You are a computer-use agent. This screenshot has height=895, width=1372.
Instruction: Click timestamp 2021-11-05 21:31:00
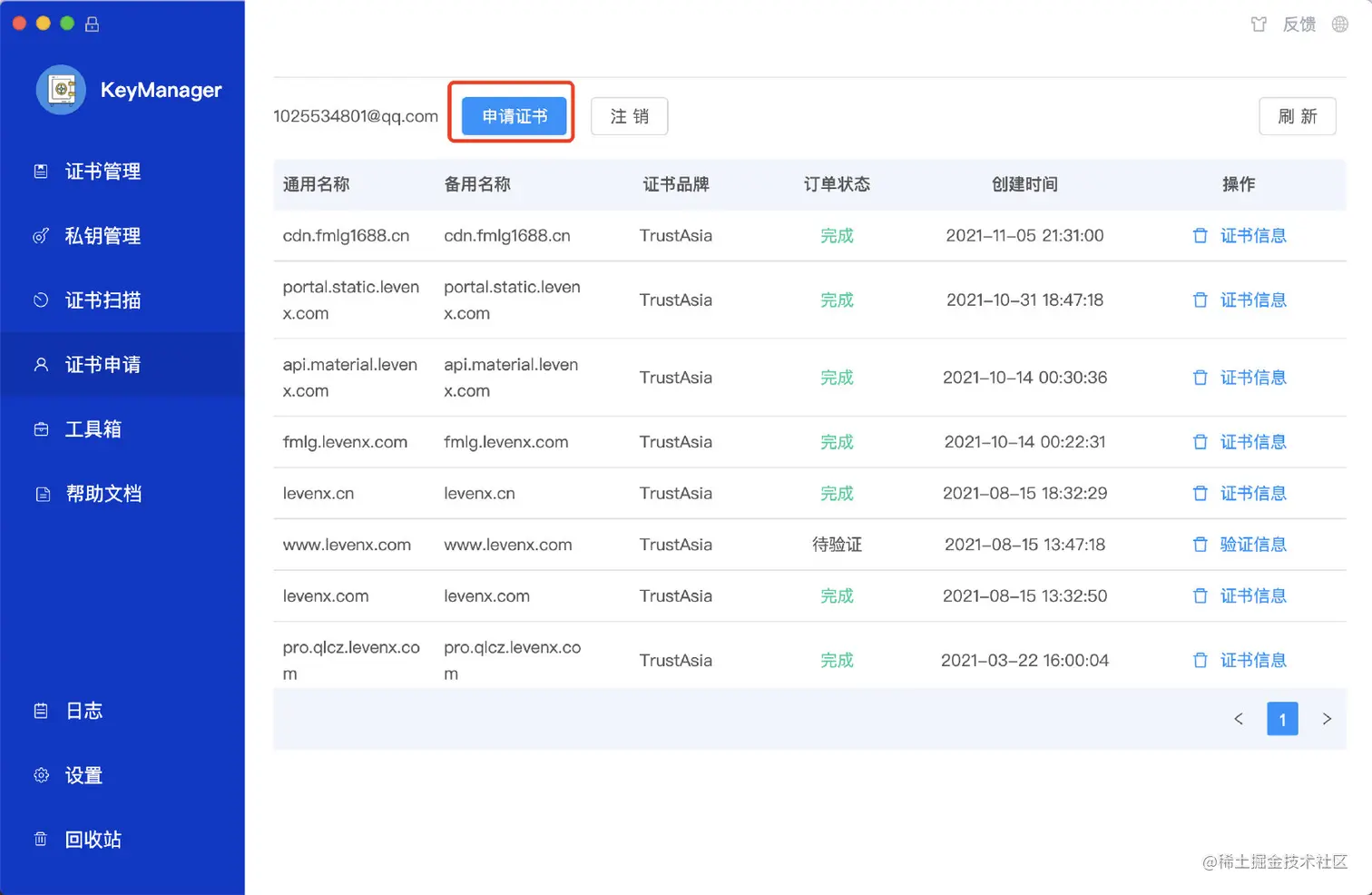[1024, 236]
